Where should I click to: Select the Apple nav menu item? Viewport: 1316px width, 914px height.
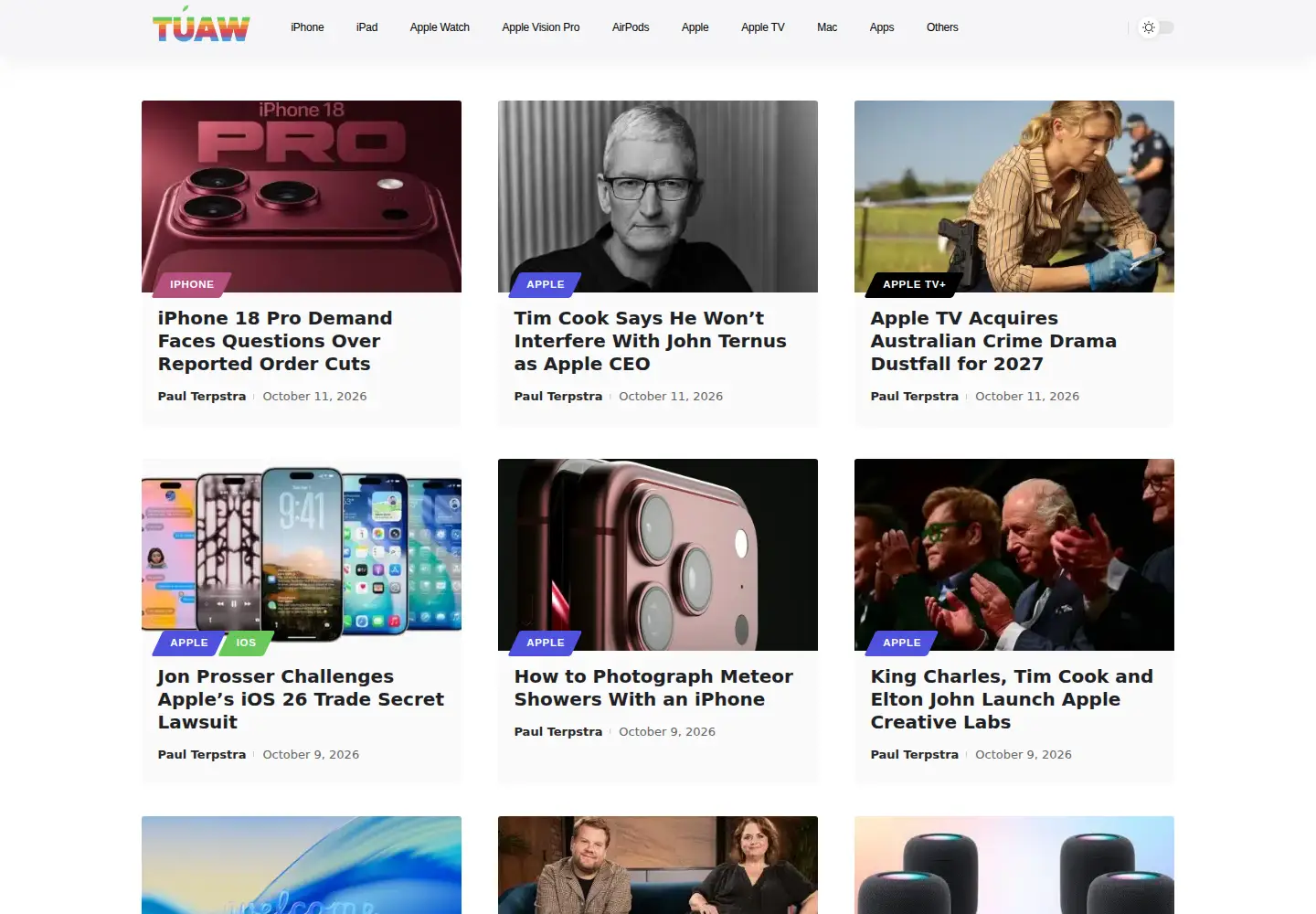695,27
